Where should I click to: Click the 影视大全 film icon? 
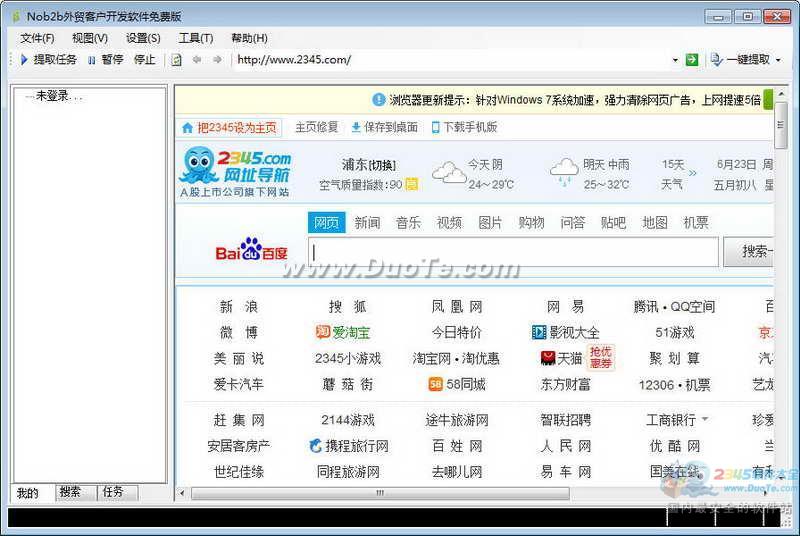[539, 333]
